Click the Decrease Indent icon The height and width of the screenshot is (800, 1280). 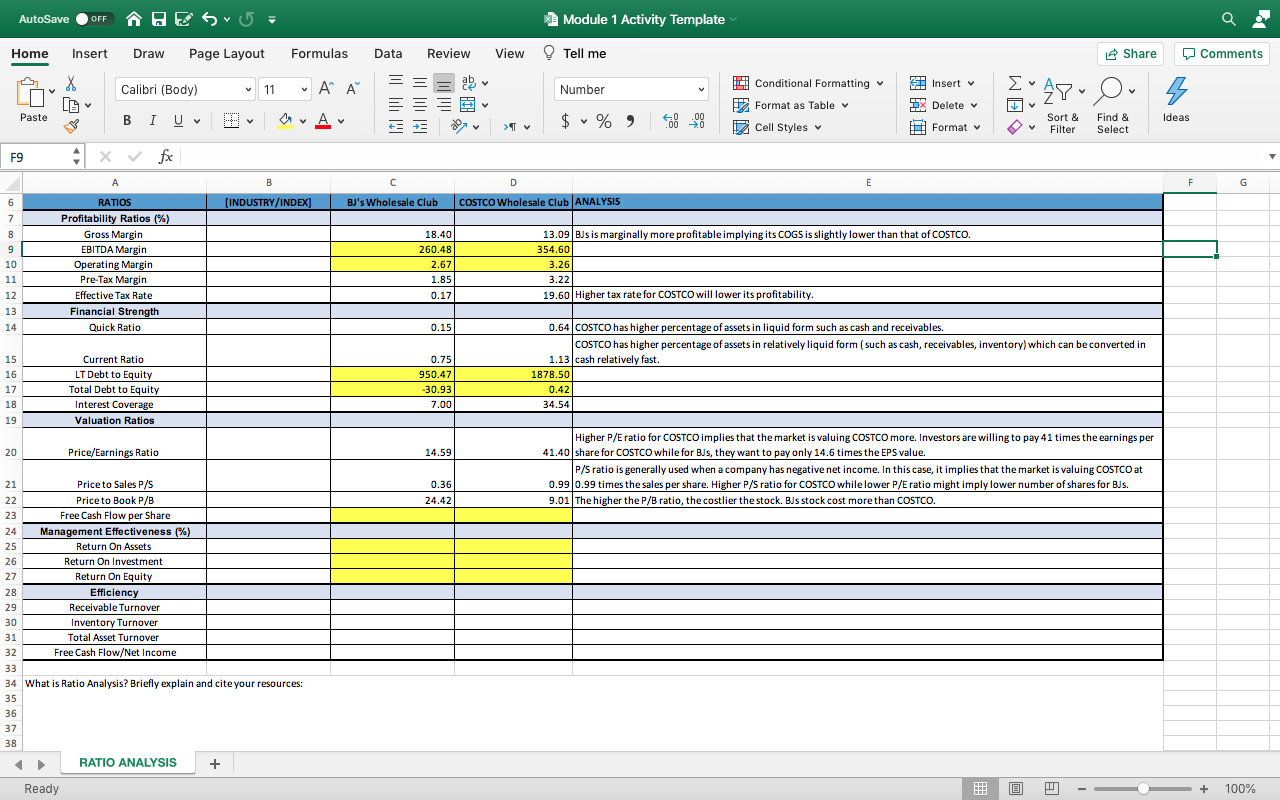pos(396,127)
